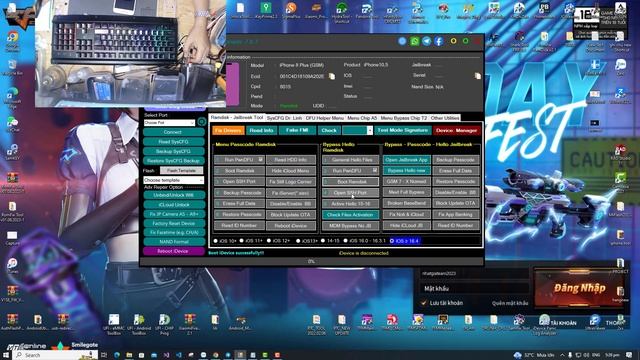Screen dimensions: 640x360
Task: Click the Open Jailbreak App button
Action: tap(407, 160)
